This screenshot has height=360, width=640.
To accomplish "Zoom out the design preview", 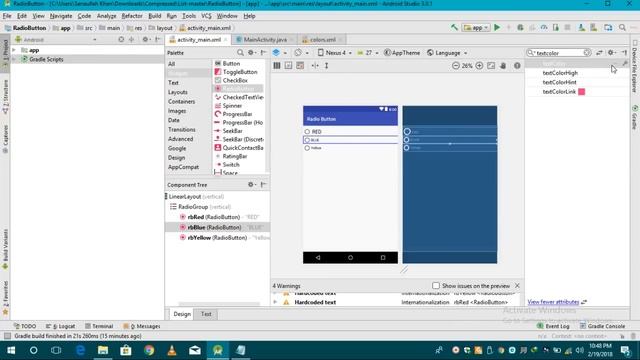I will [456, 66].
